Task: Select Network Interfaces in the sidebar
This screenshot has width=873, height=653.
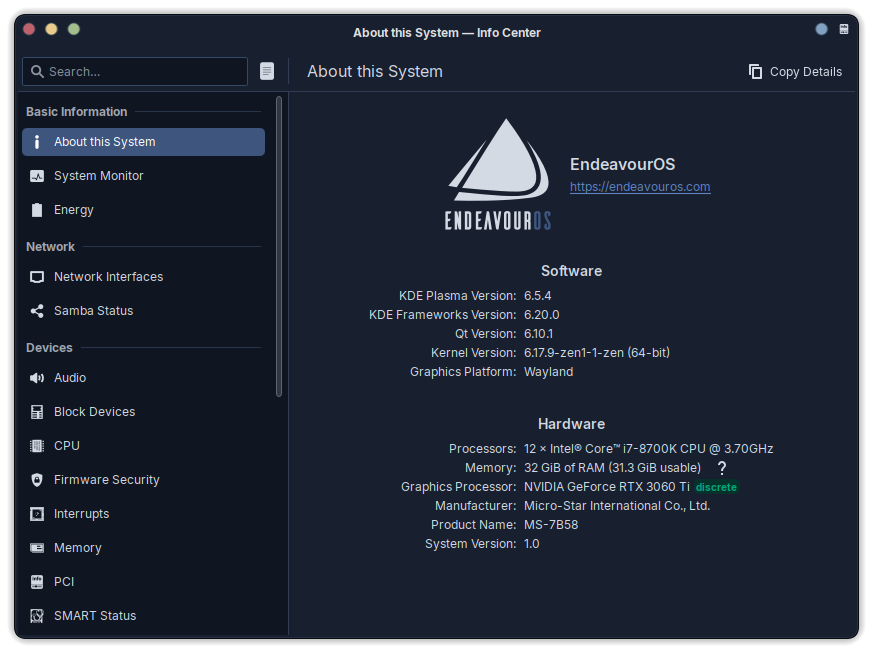Action: point(108,277)
